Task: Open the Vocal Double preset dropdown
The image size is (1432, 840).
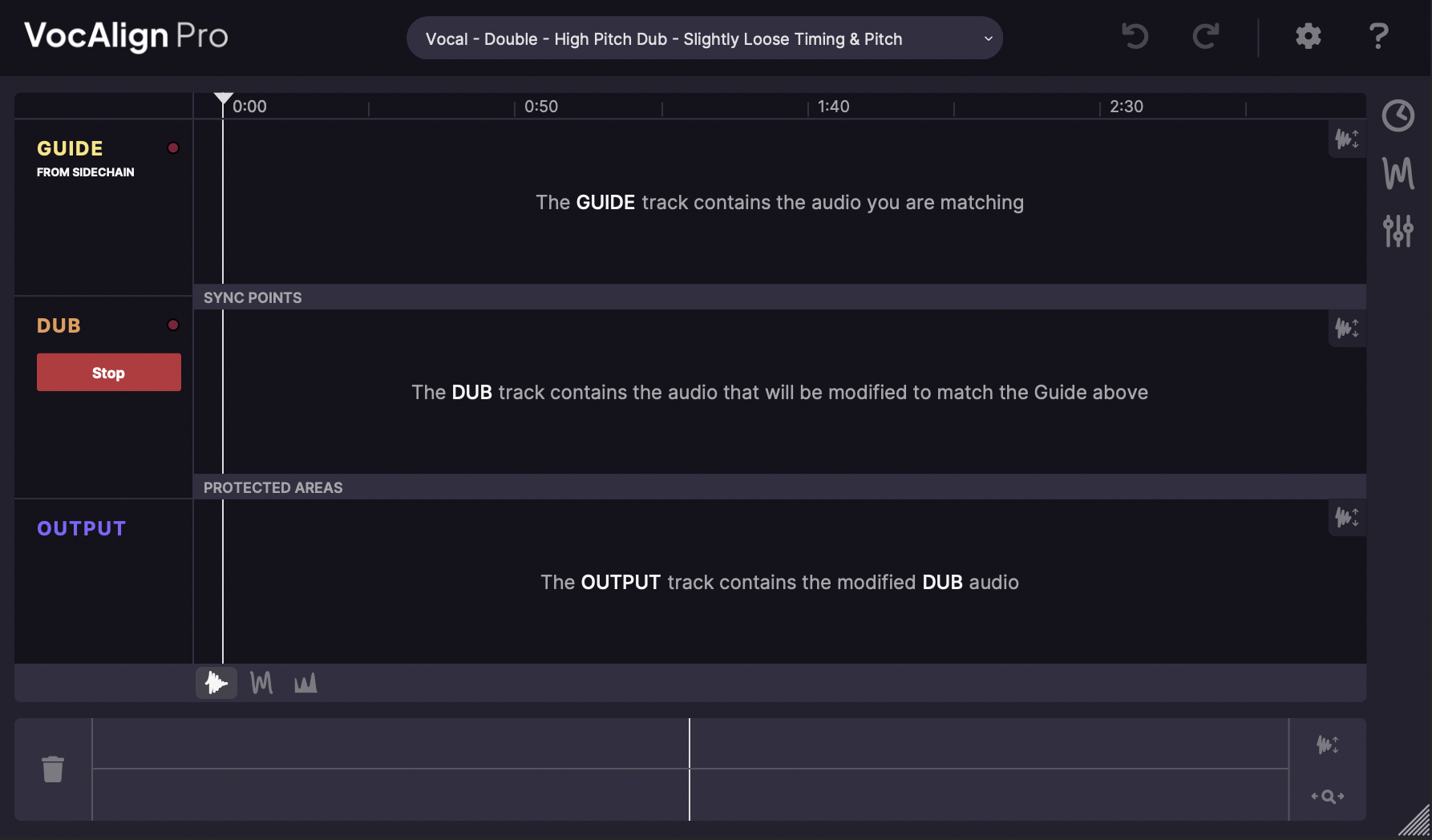Action: [x=704, y=38]
